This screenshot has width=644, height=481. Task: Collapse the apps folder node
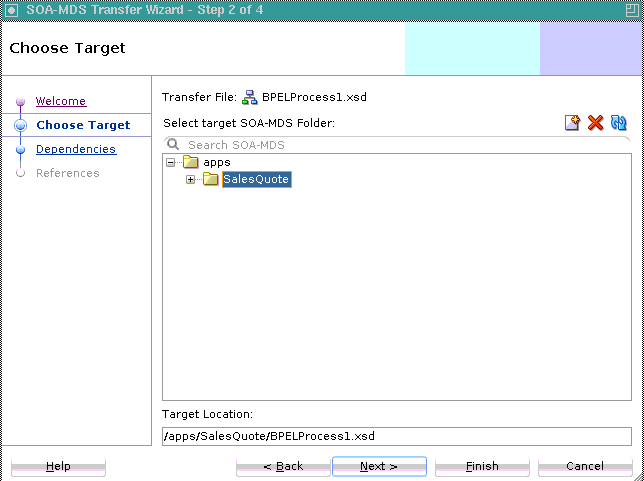pyautogui.click(x=172, y=162)
